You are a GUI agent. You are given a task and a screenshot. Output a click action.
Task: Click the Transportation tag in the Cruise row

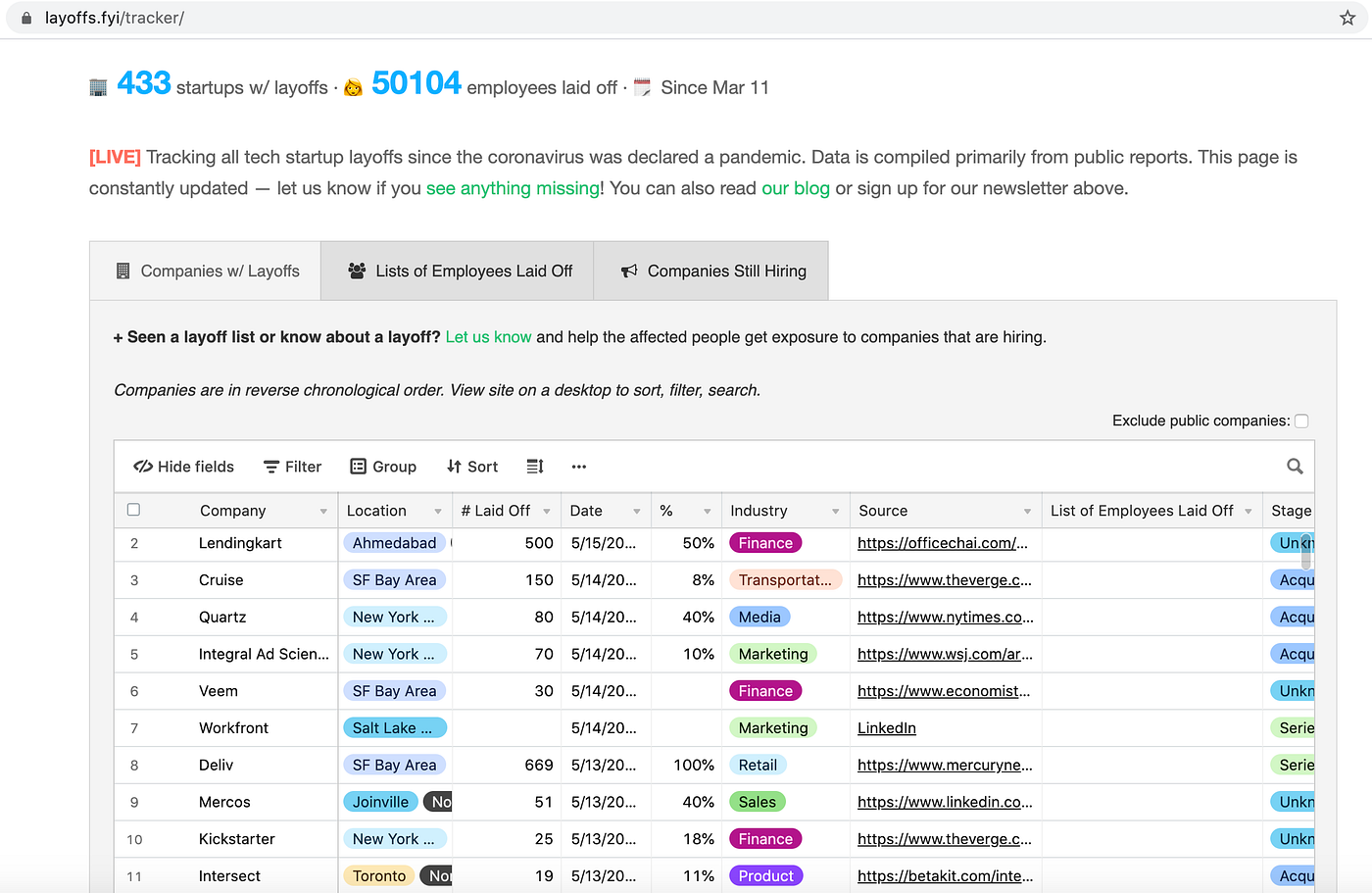coord(785,580)
